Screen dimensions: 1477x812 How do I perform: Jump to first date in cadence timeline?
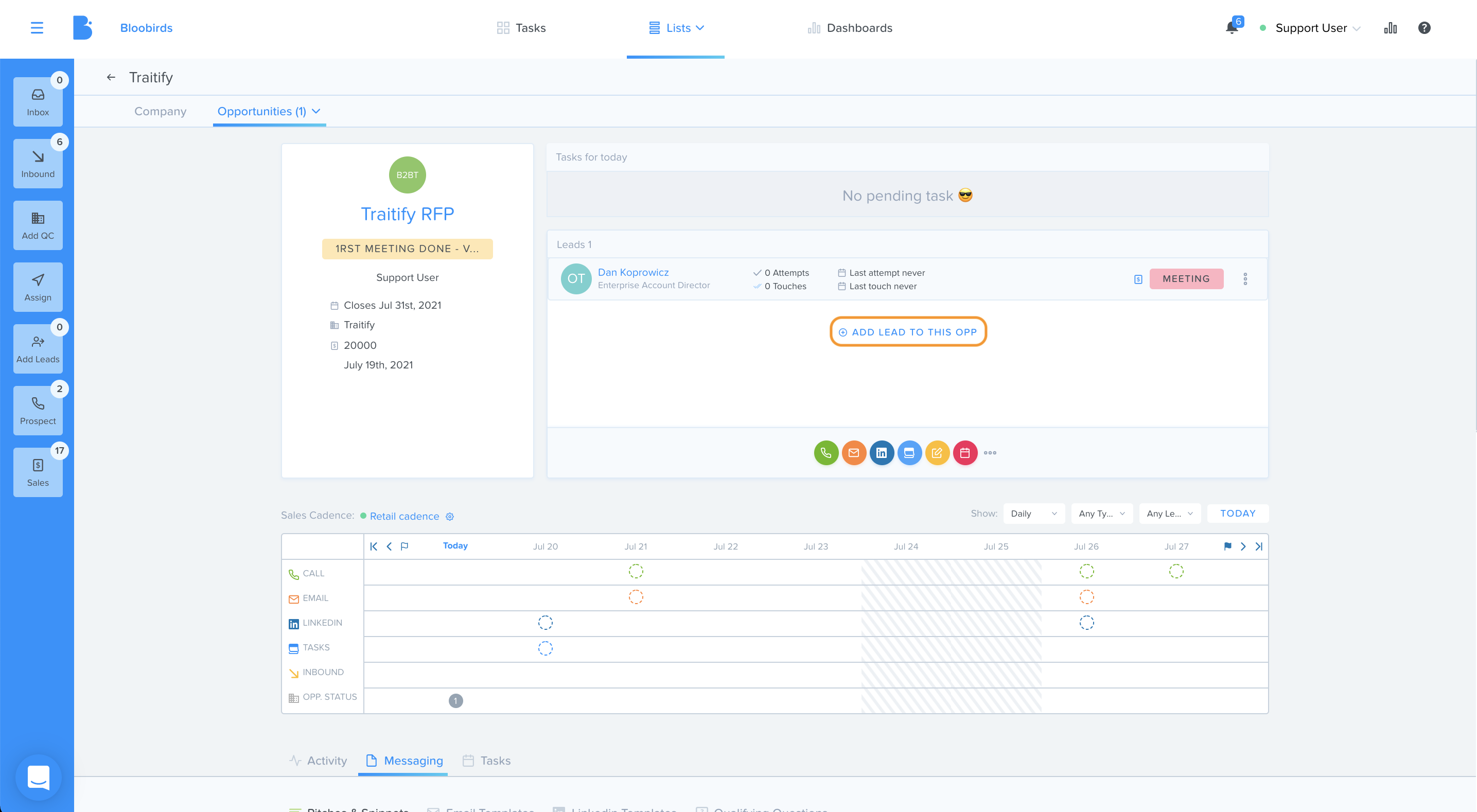pyautogui.click(x=374, y=546)
